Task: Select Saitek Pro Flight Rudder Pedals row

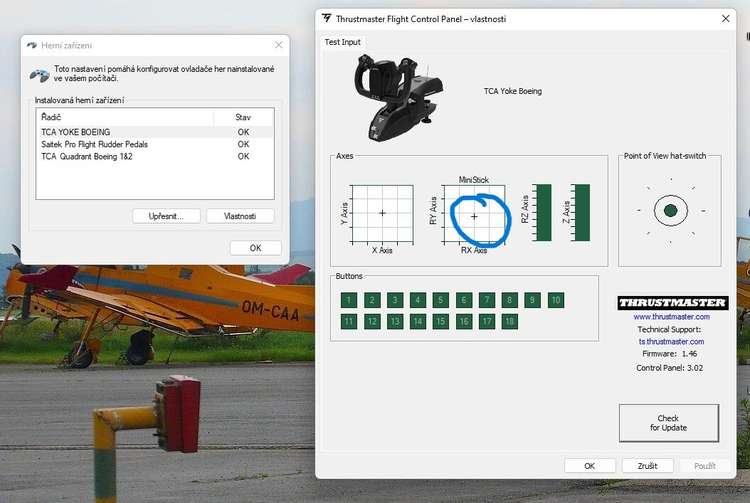Action: click(x=154, y=144)
